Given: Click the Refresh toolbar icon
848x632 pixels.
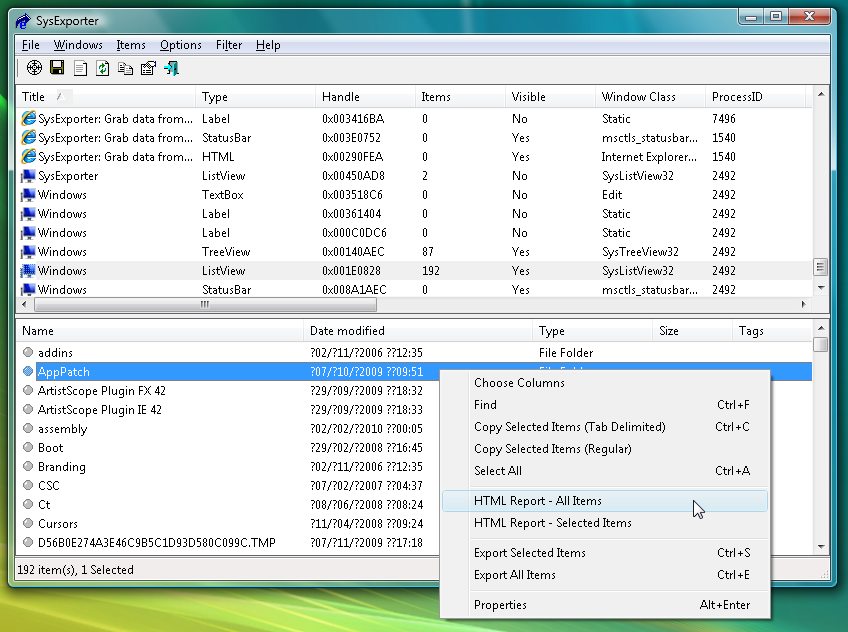Looking at the screenshot, I should tap(102, 68).
